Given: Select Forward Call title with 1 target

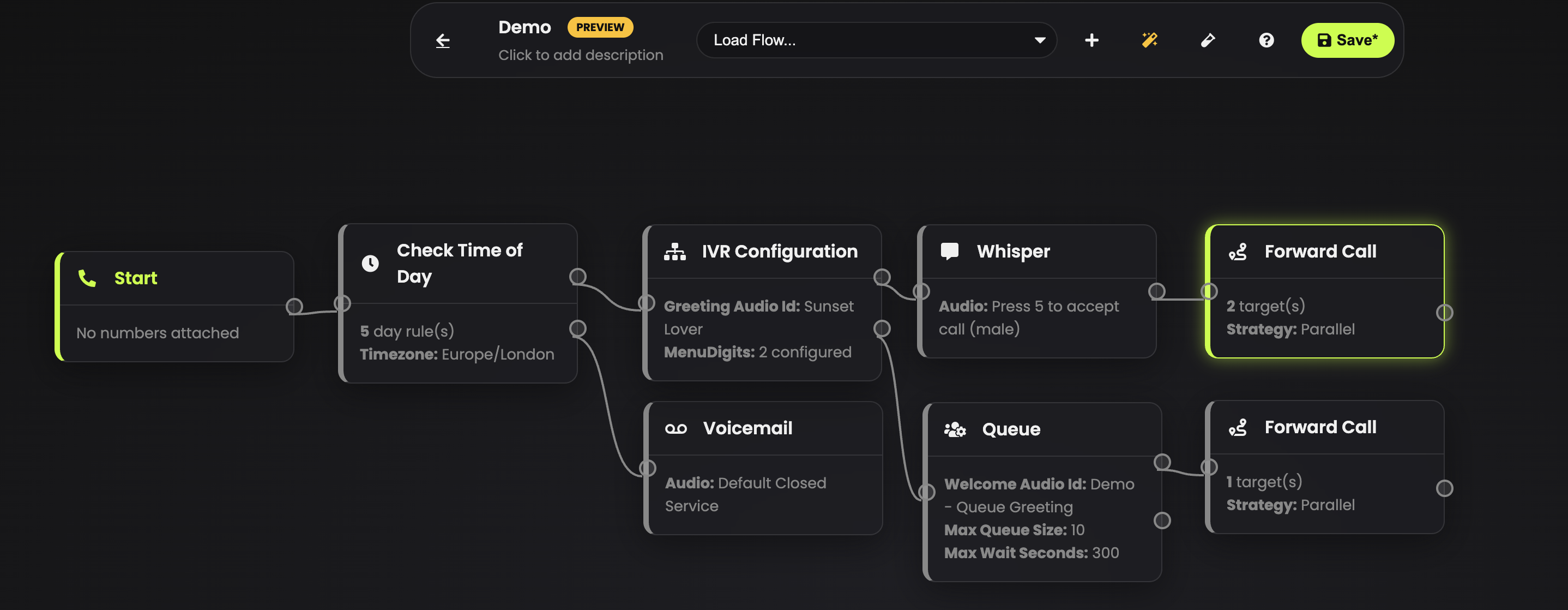Looking at the screenshot, I should (x=1320, y=427).
